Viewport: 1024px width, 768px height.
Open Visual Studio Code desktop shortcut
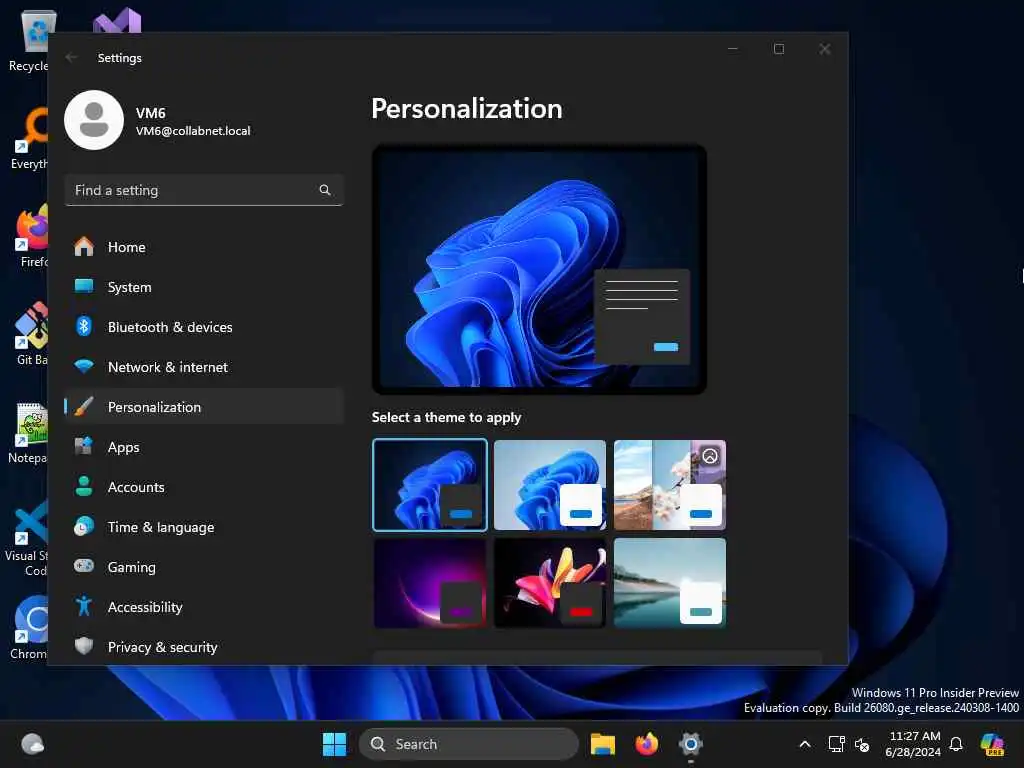coord(27,538)
